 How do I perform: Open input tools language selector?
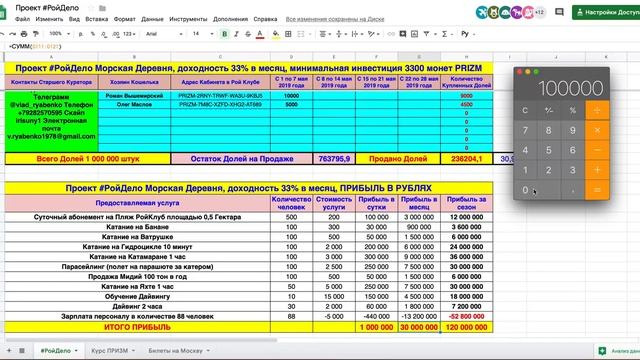click(468, 34)
